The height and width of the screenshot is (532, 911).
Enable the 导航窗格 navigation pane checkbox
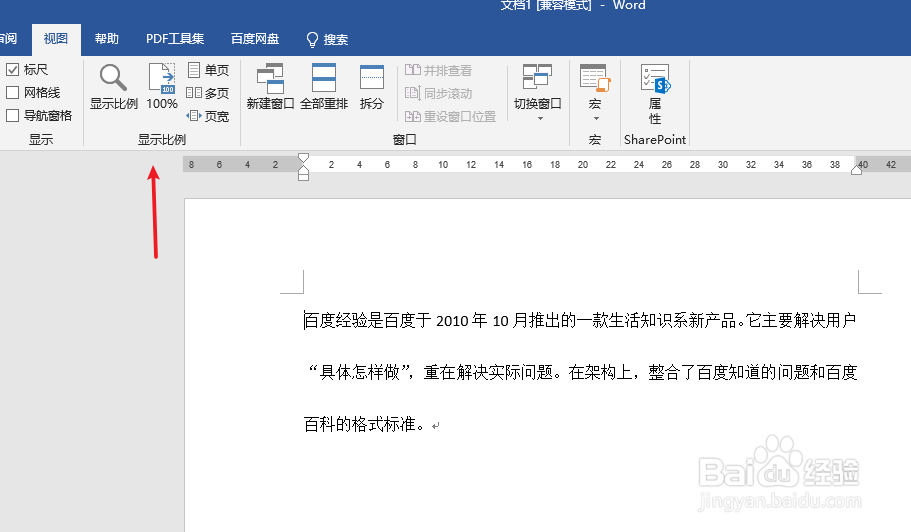pos(13,116)
